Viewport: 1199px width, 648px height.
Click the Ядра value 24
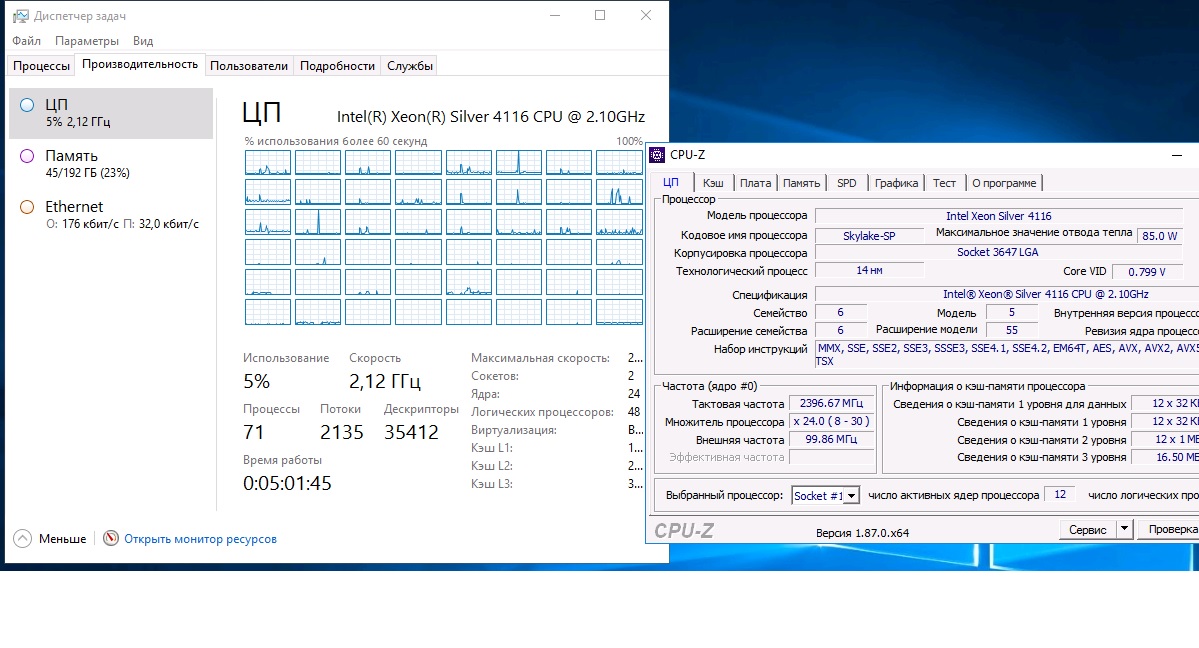click(x=634, y=394)
